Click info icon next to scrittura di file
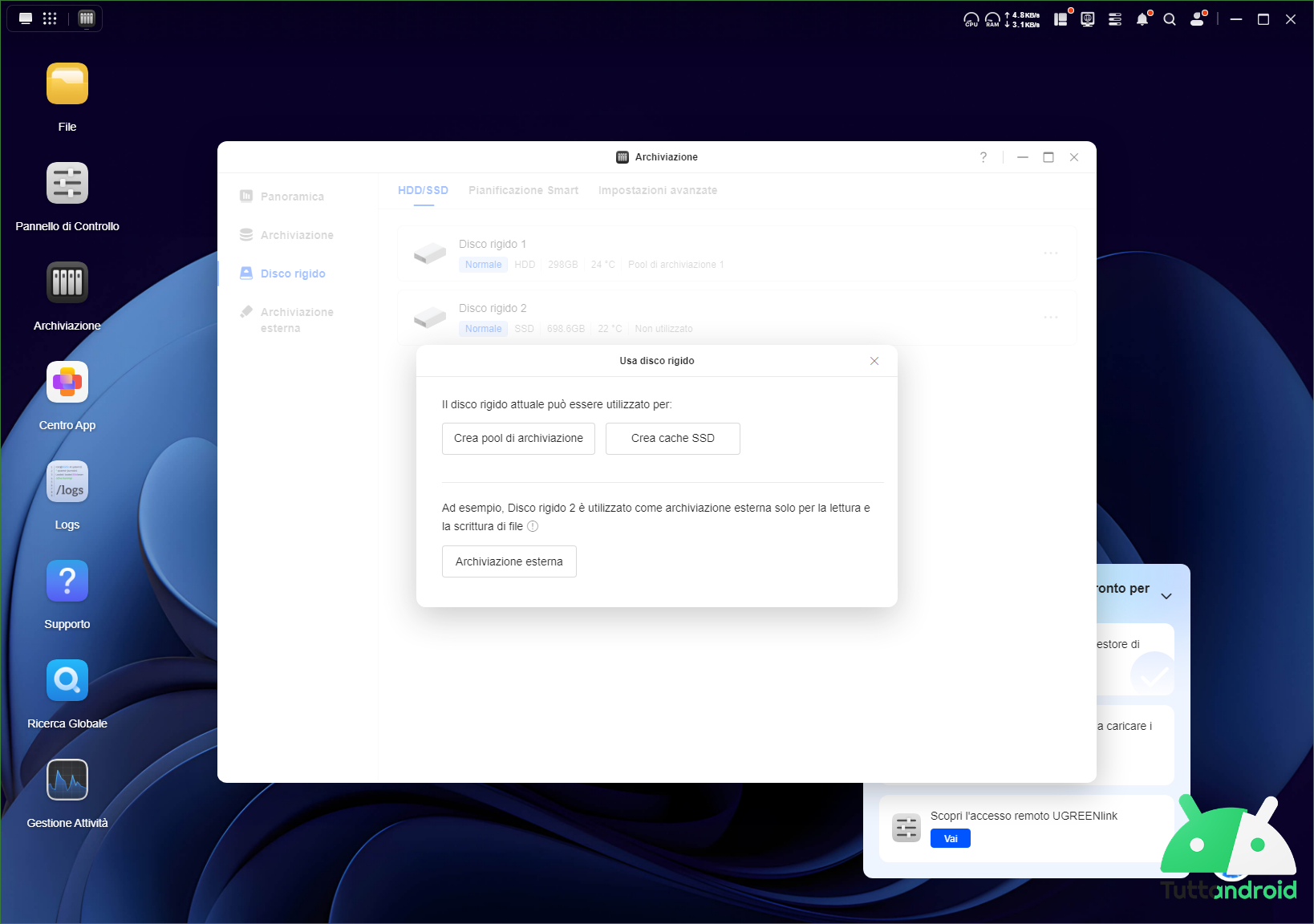This screenshot has width=1314, height=924. tap(533, 526)
